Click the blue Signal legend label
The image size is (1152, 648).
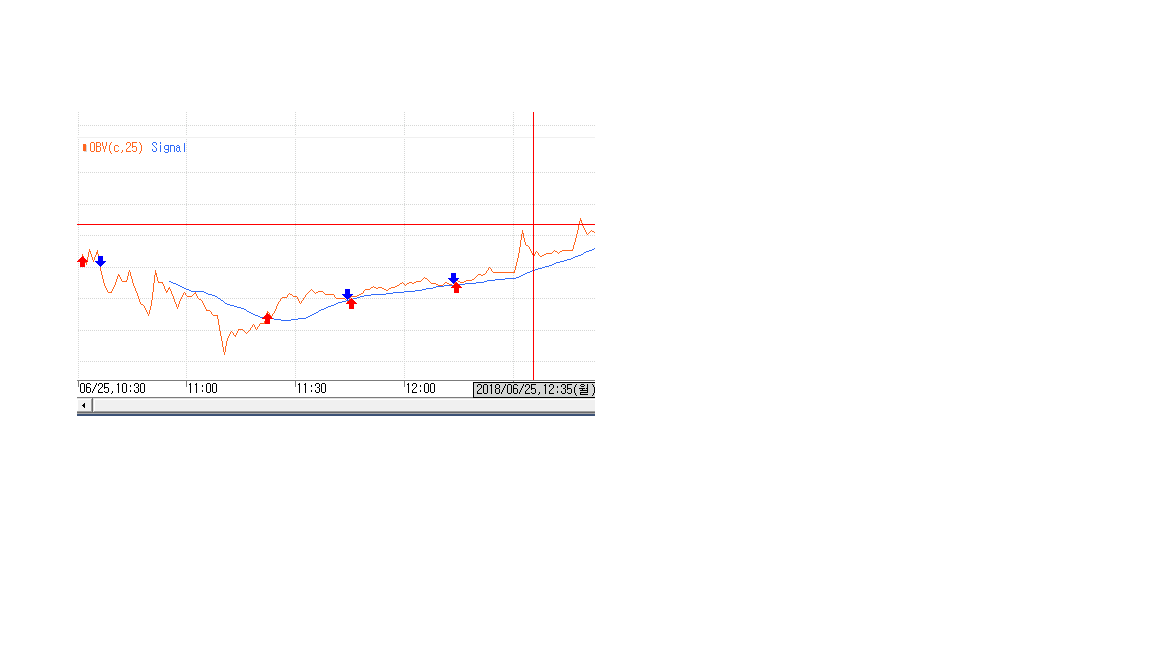click(x=169, y=147)
